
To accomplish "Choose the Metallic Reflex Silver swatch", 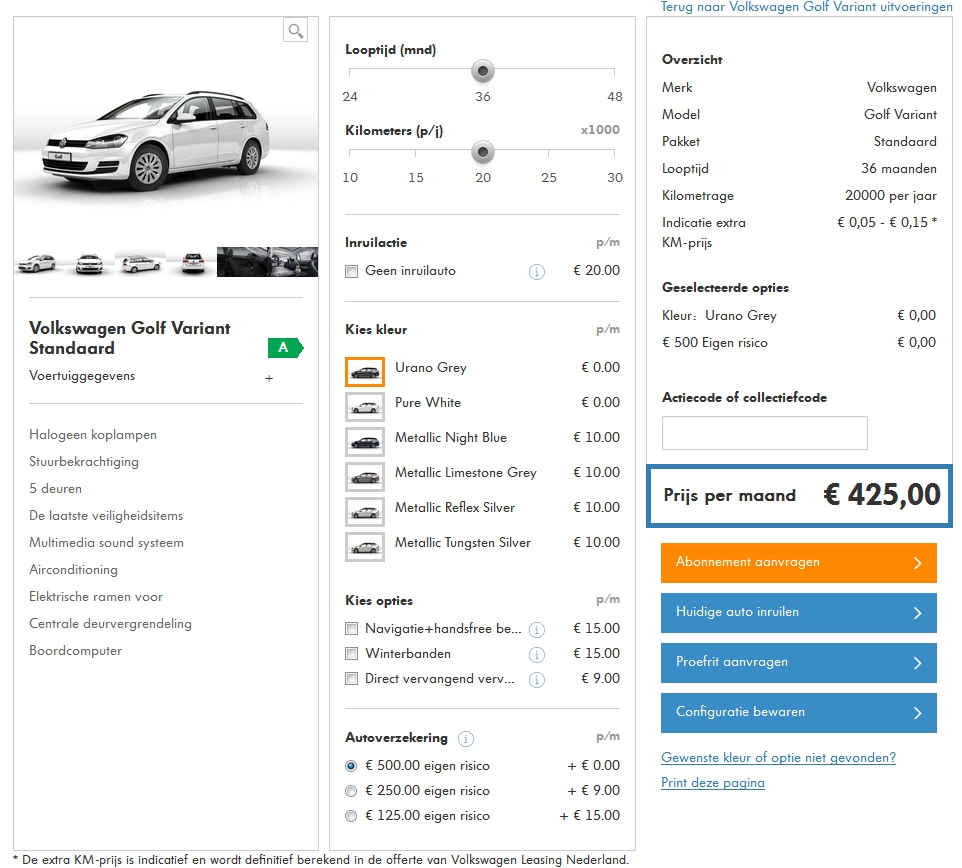I will pos(365,512).
